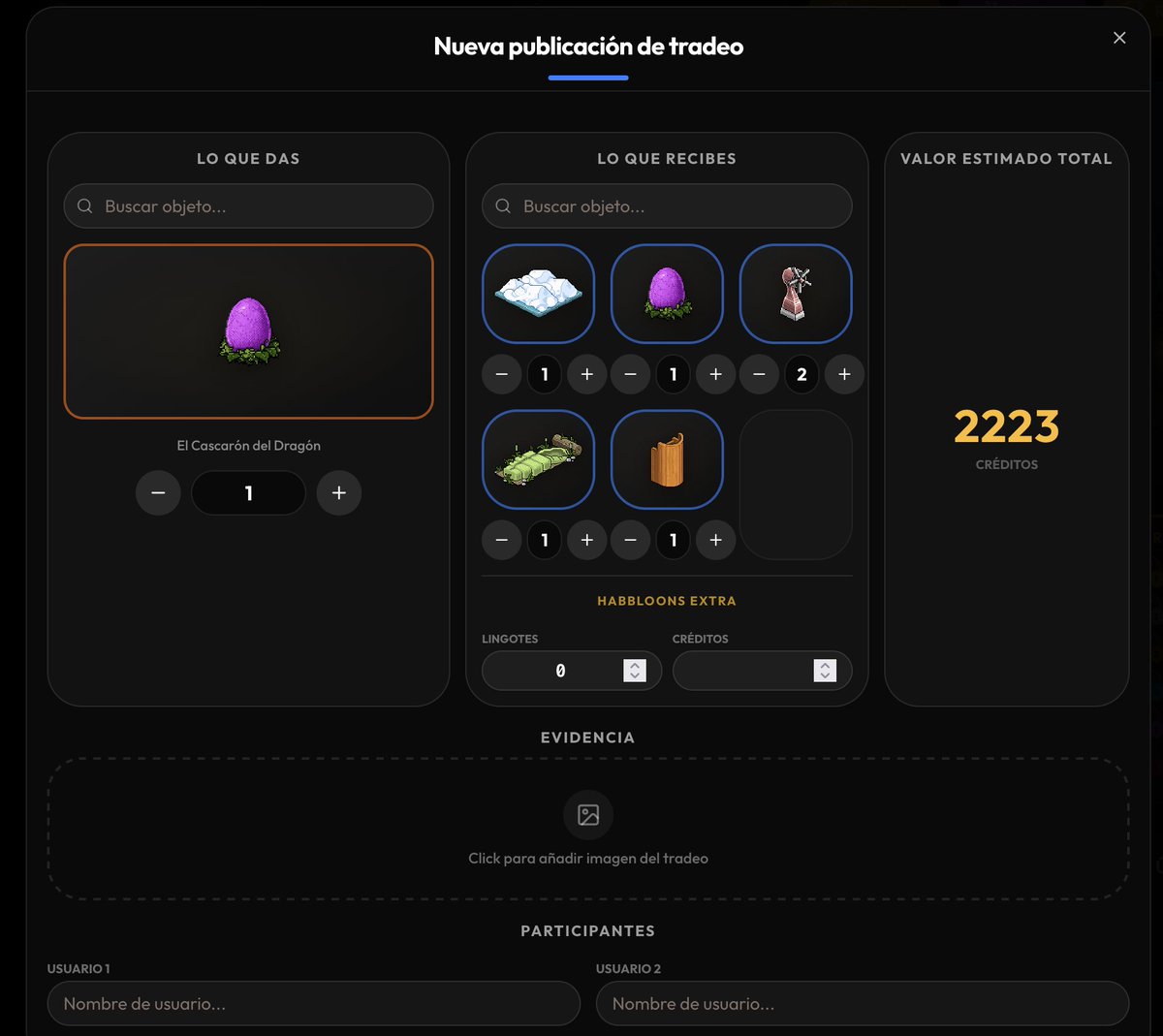This screenshot has width=1163, height=1036.
Task: Click the Usuario 1 username field
Action: tap(314, 1004)
